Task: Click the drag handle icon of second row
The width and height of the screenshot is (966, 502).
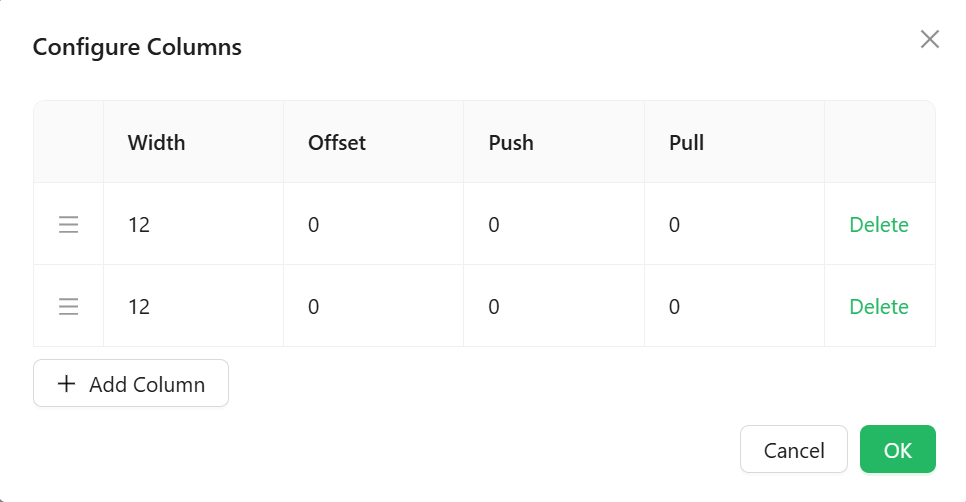Action: pyautogui.click(x=68, y=307)
